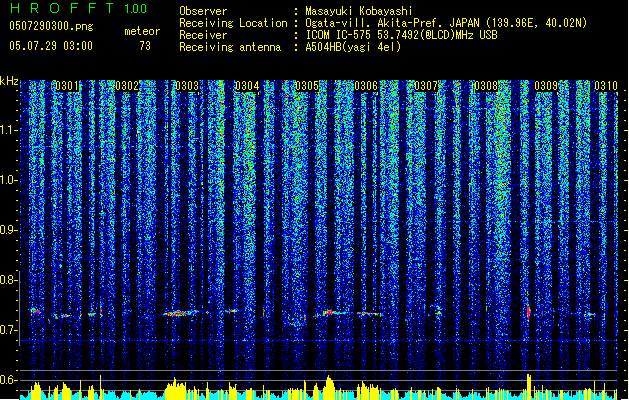This screenshot has width=629, height=400.
Task: Click the long meteor echo below 0303
Action: [x=181, y=313]
